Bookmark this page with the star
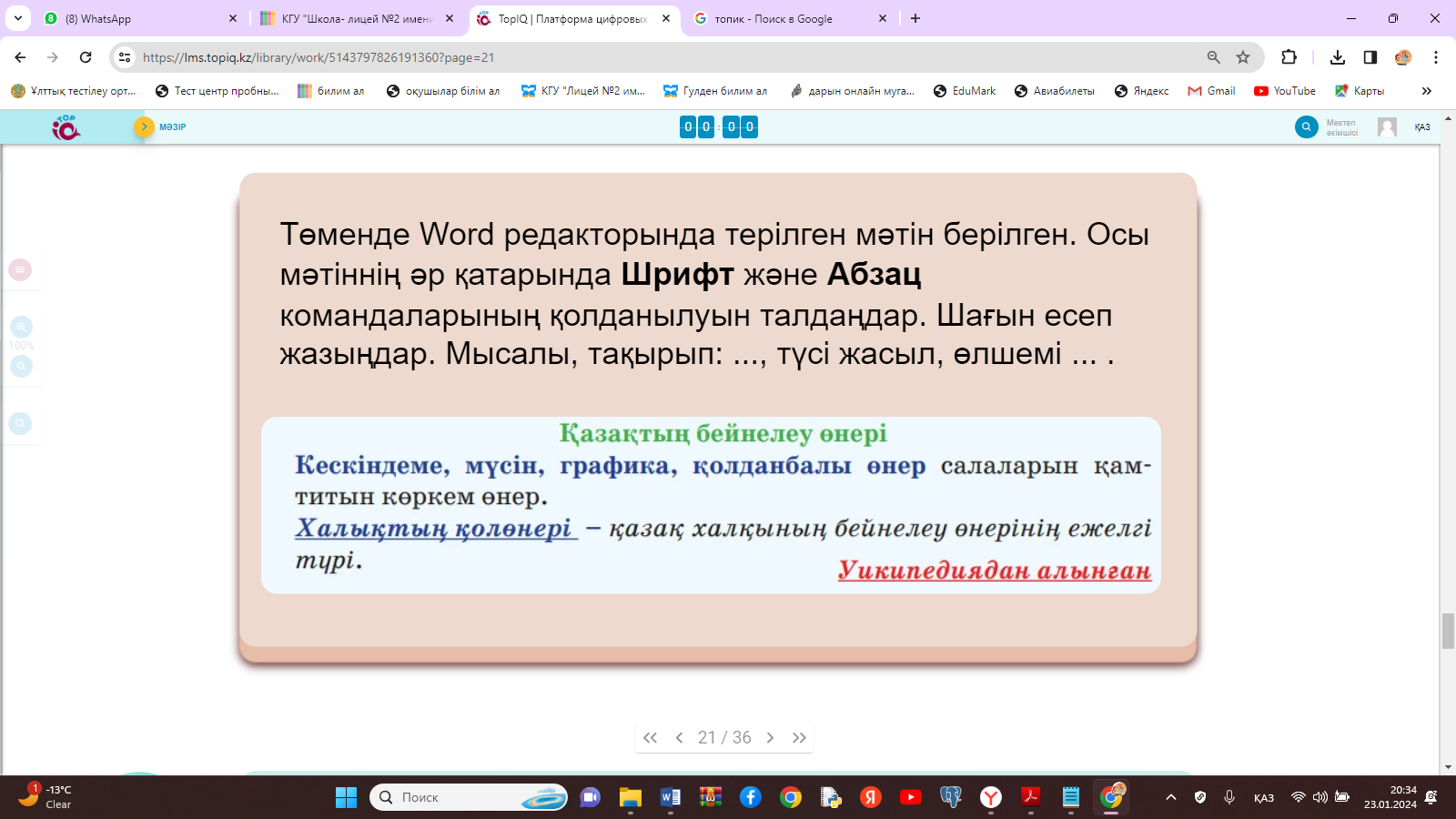Viewport: 1456px width, 819px height. [1243, 57]
